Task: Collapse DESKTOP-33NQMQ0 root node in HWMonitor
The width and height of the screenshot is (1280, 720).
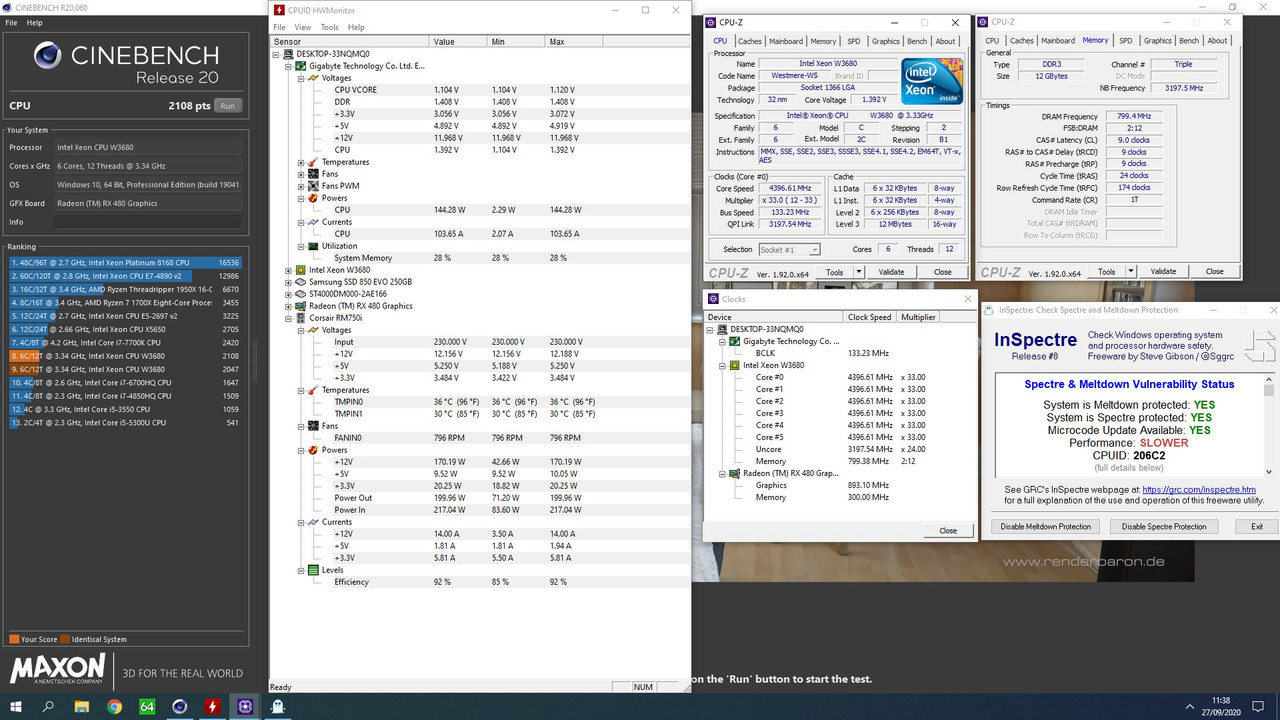Action: point(276,54)
